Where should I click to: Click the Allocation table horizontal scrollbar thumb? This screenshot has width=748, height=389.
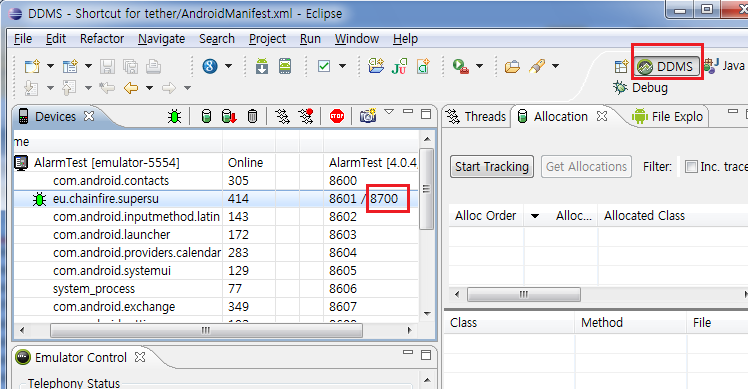[524, 294]
